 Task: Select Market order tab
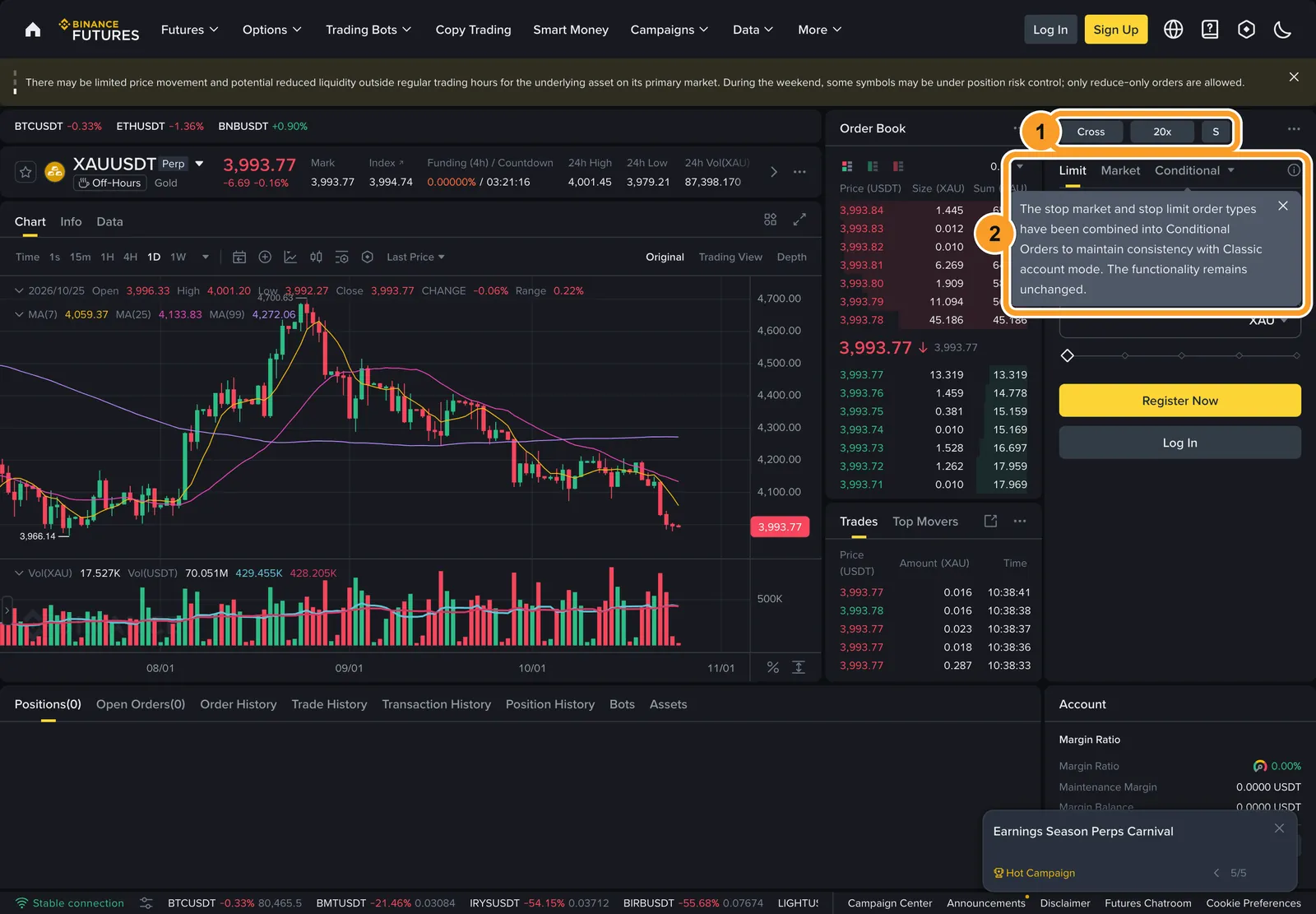(x=1120, y=170)
